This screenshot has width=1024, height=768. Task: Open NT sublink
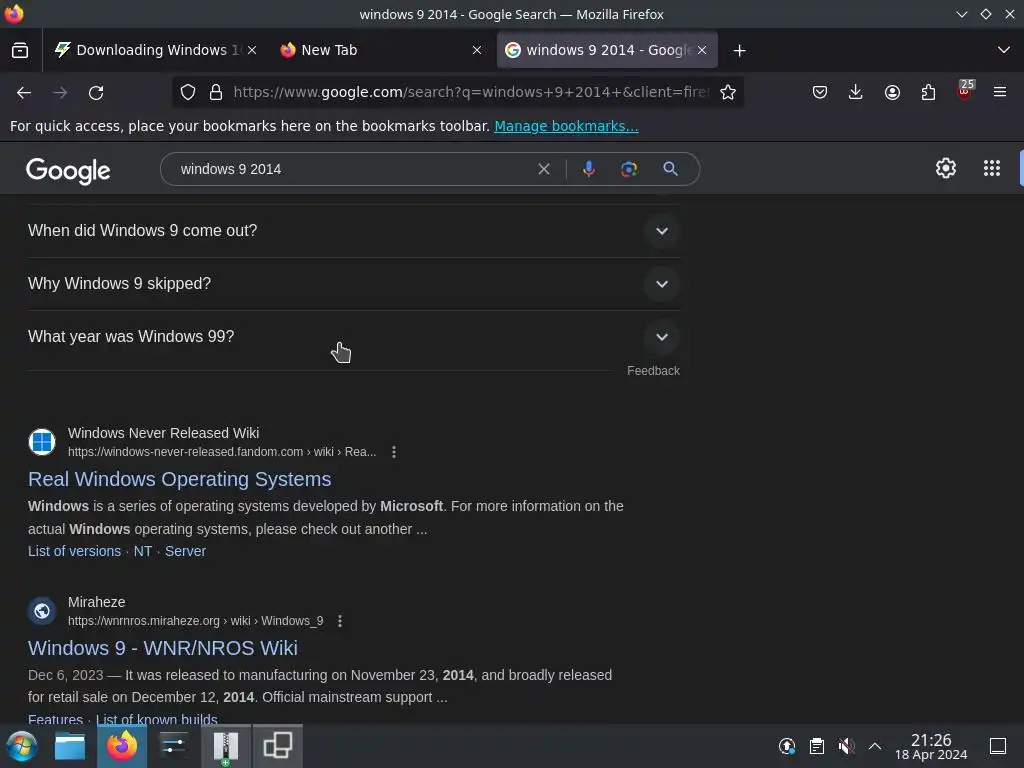coord(143,551)
